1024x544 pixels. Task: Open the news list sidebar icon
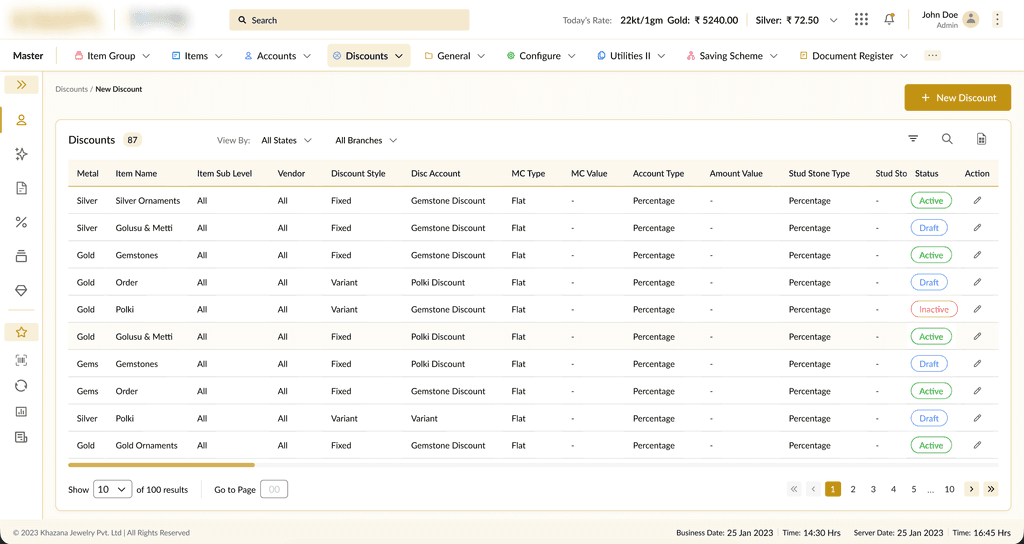tap(22, 438)
